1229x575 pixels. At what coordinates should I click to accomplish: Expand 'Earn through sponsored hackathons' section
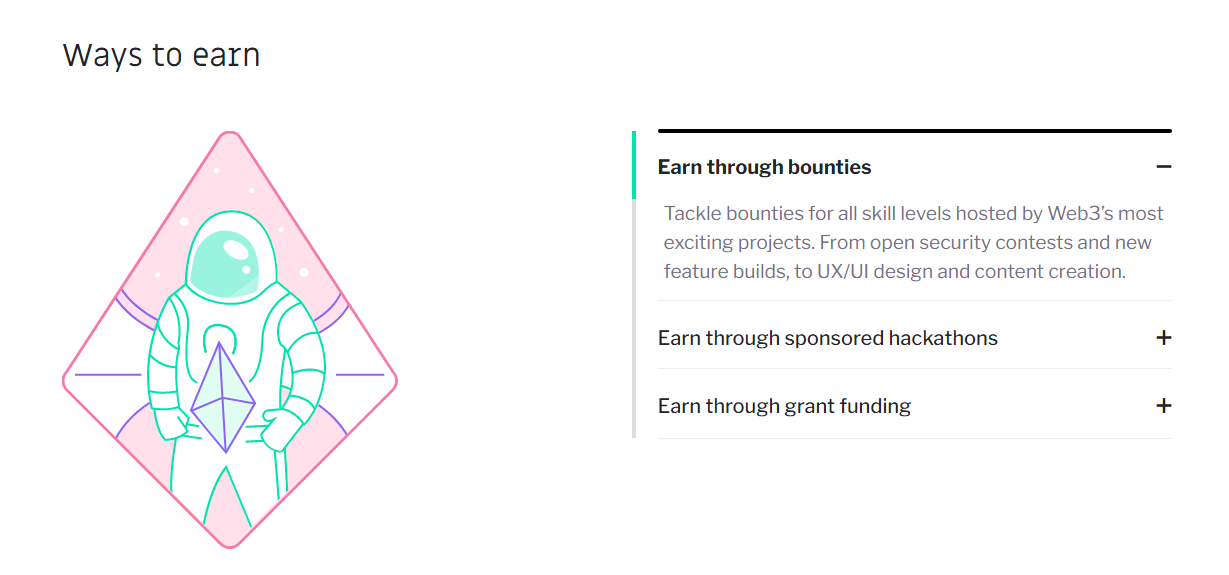pyautogui.click(x=828, y=338)
